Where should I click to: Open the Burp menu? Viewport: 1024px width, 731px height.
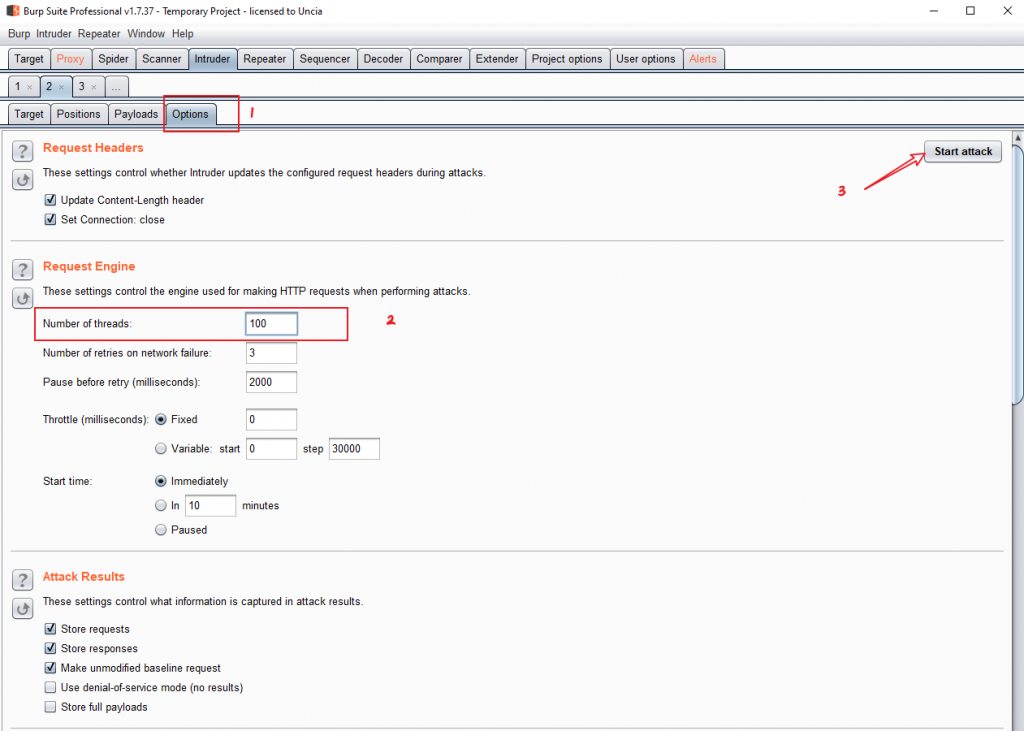19,33
